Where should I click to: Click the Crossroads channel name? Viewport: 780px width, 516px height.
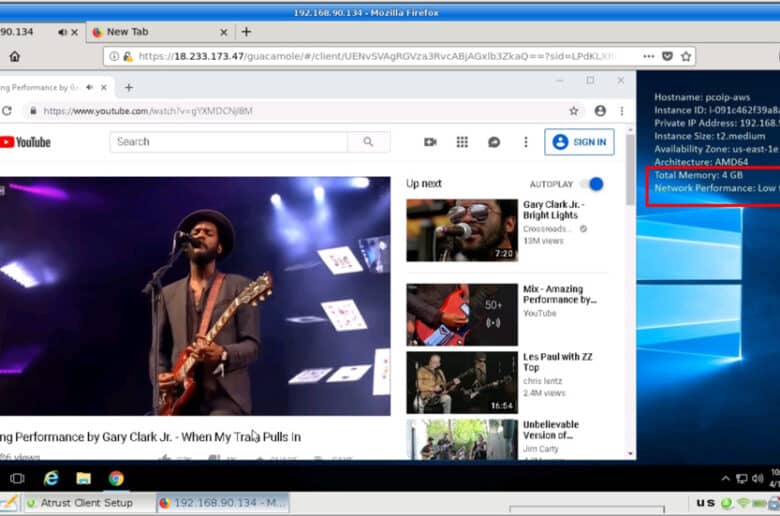(545, 229)
